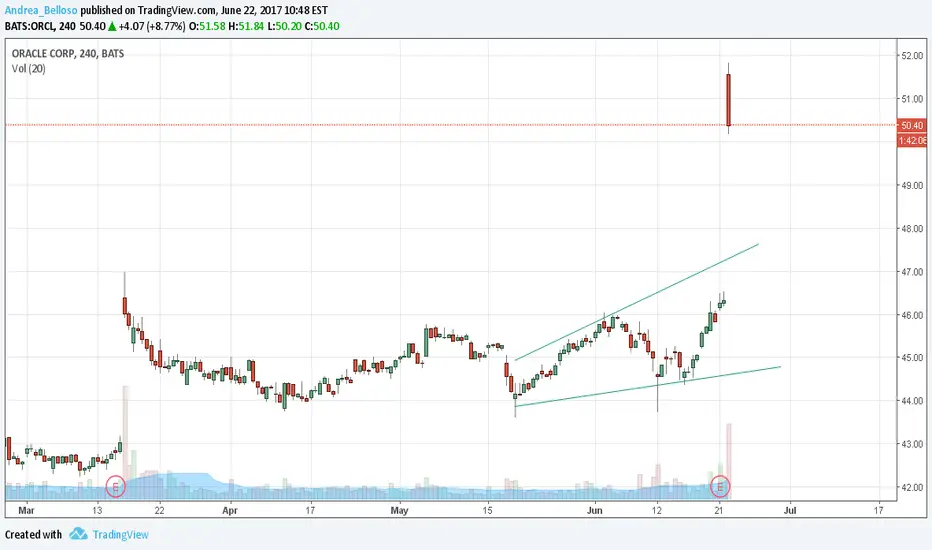The image size is (932, 550).
Task: Click the 51.00 price axis label
Action: [x=912, y=99]
